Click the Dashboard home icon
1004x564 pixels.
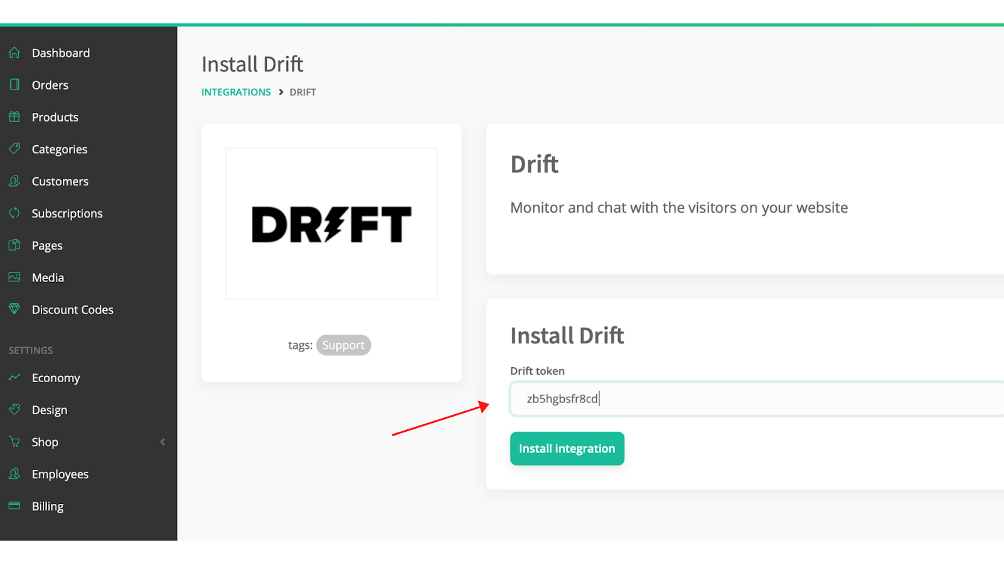pyautogui.click(x=14, y=52)
